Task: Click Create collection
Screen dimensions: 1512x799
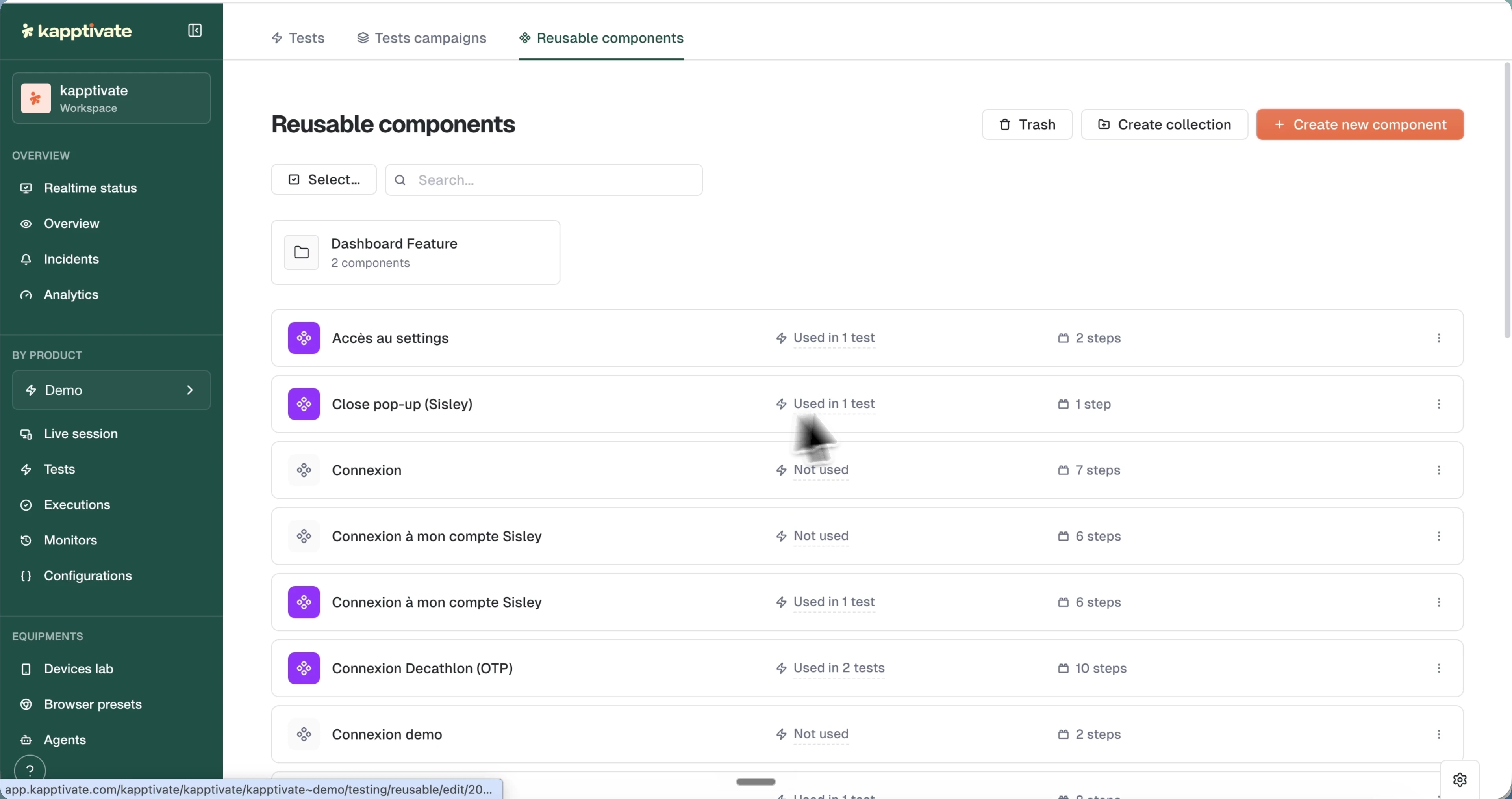Action: click(x=1164, y=124)
